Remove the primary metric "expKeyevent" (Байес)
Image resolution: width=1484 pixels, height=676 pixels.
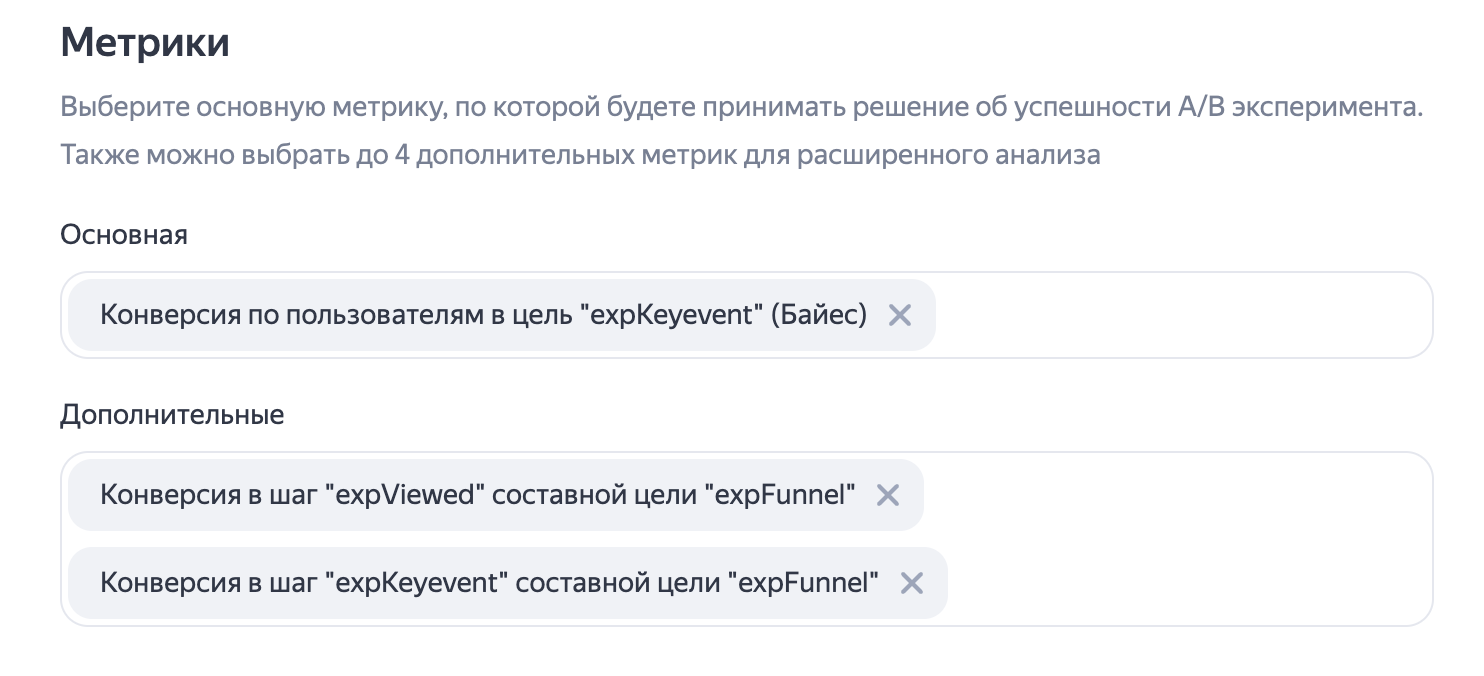coord(899,315)
